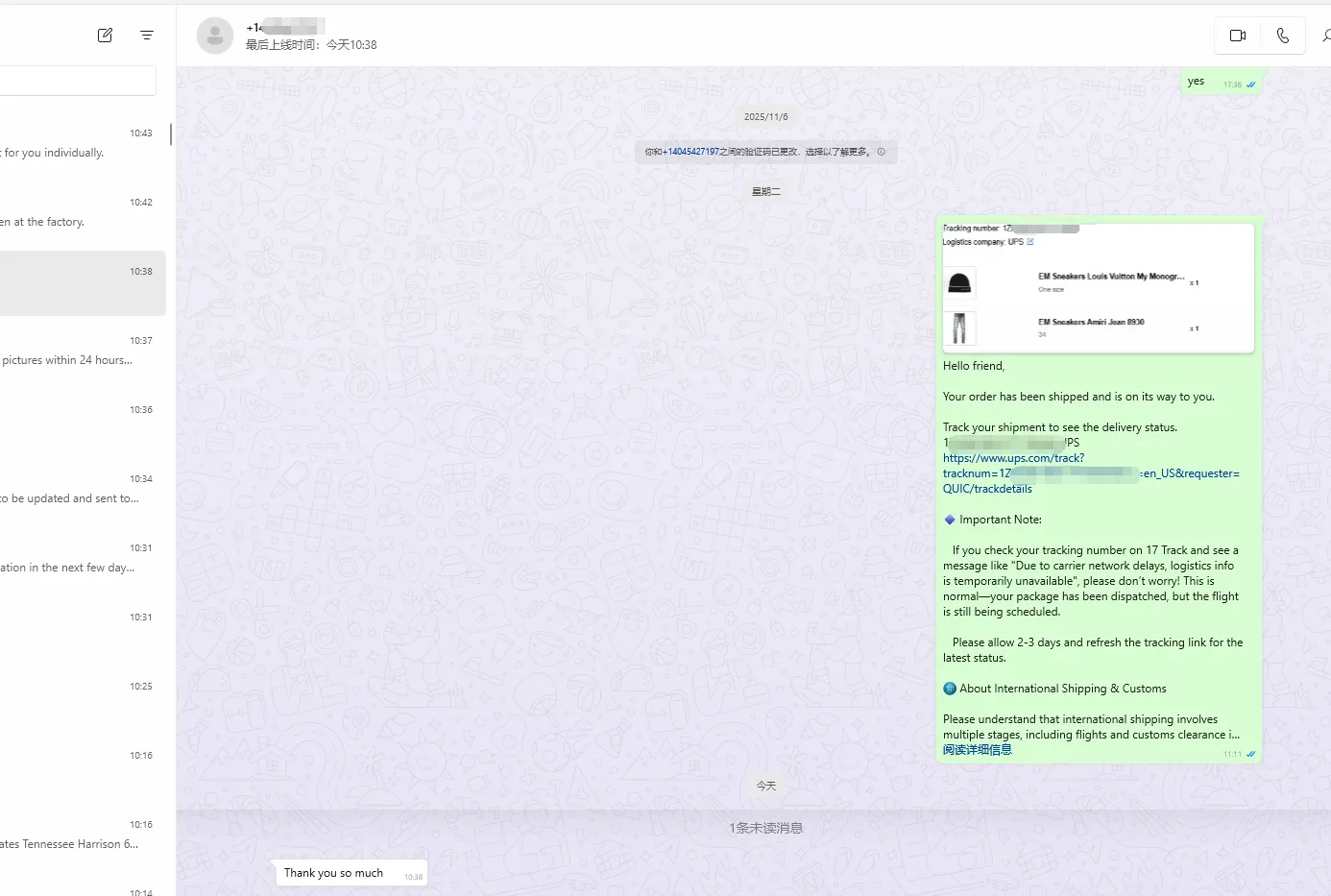Open the contact's profile avatar

coord(215,36)
